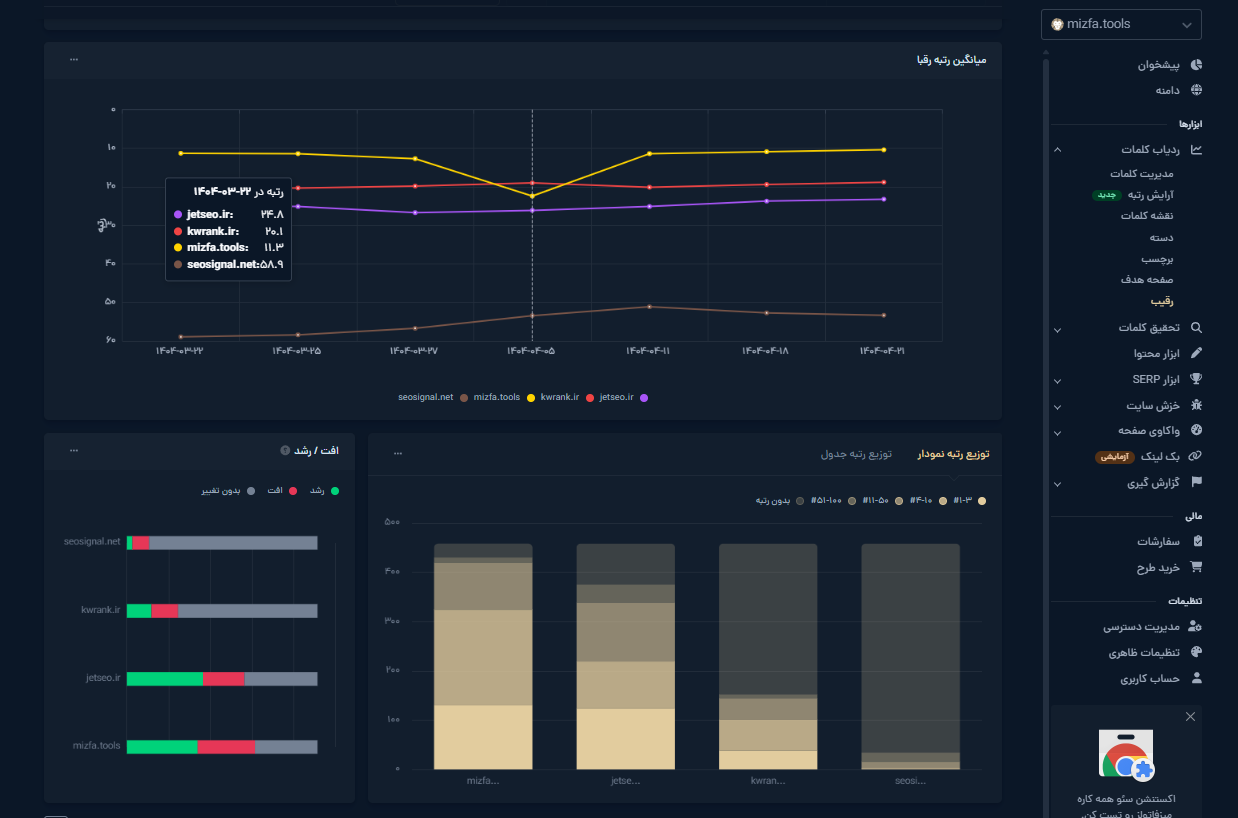Click the bug icon for خزش سایت
Image resolution: width=1238 pixels, height=818 pixels.
1196,406
